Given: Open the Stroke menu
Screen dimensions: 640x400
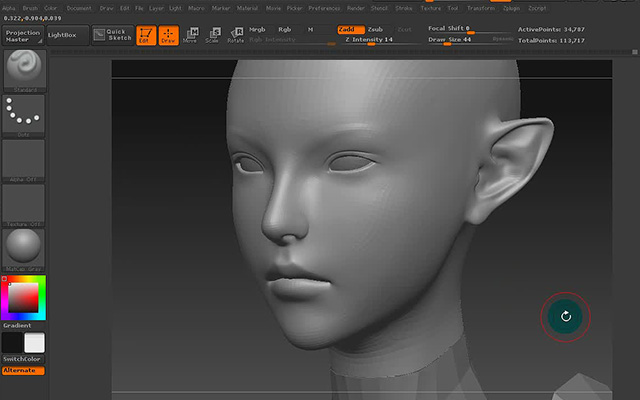Looking at the screenshot, I should pyautogui.click(x=404, y=8).
